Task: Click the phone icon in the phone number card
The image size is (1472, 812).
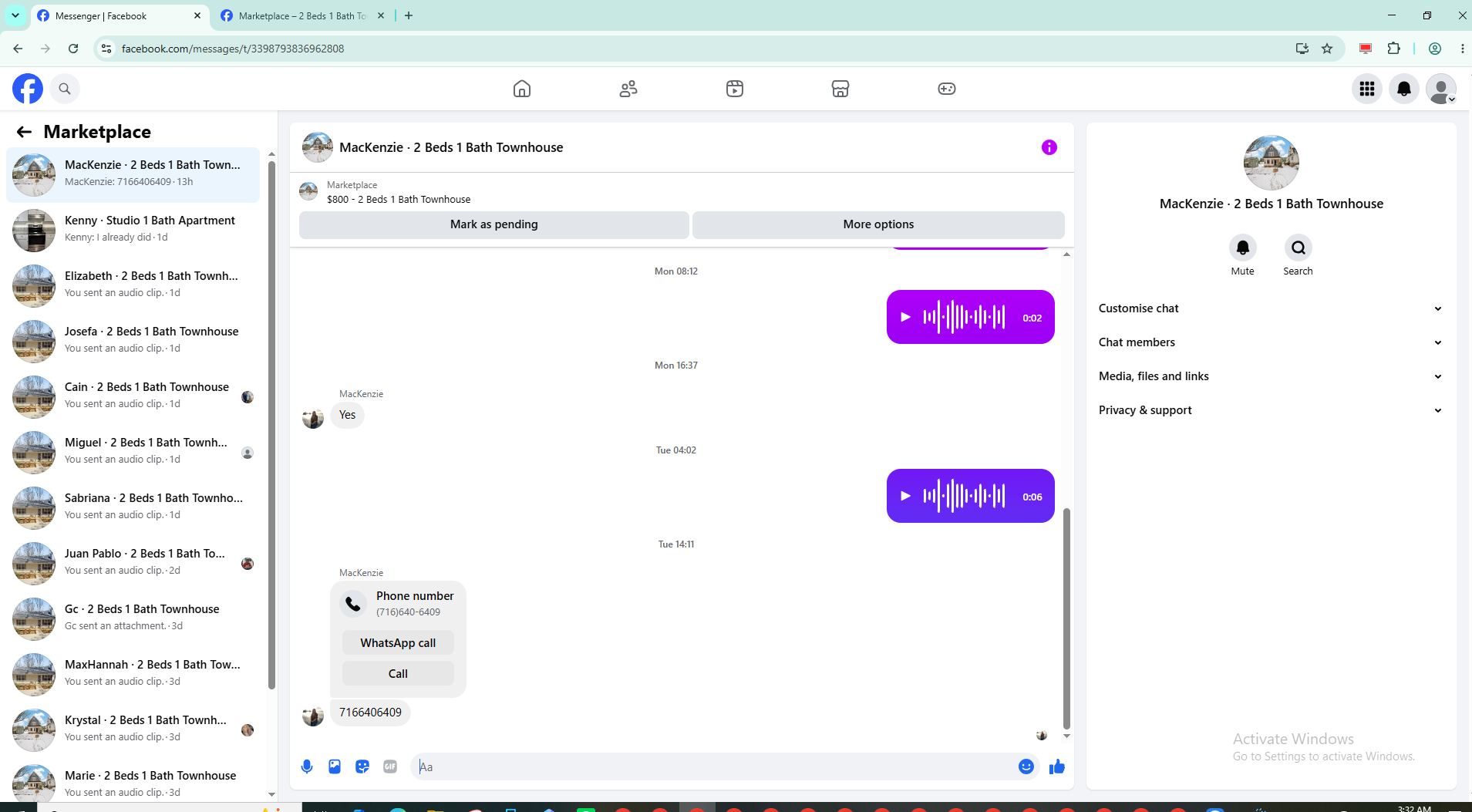Action: point(353,604)
